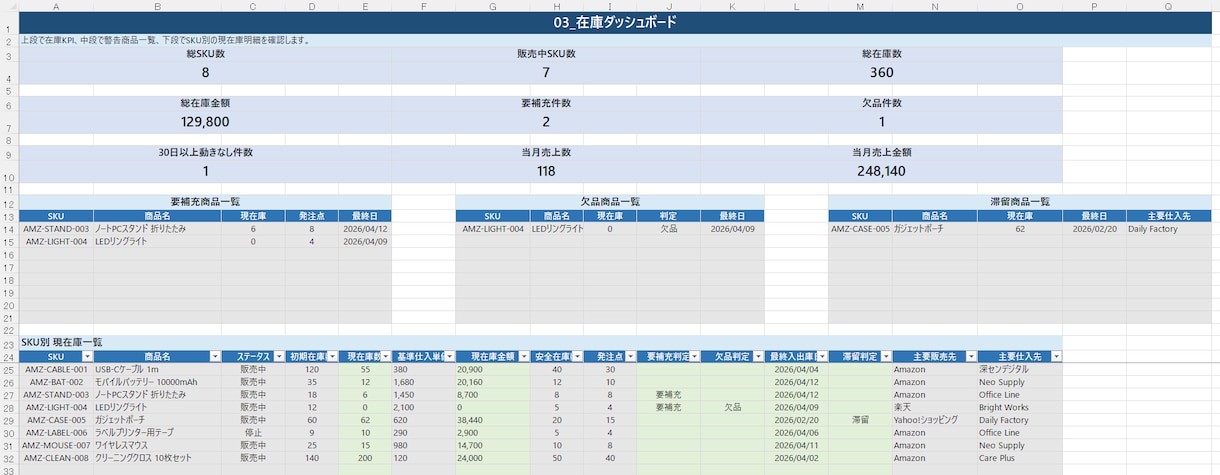The image size is (1220, 475).
Task: Click AMZ-LIGHT-004 in the 欠品商品一覧 table
Action: pyautogui.click(x=493, y=229)
